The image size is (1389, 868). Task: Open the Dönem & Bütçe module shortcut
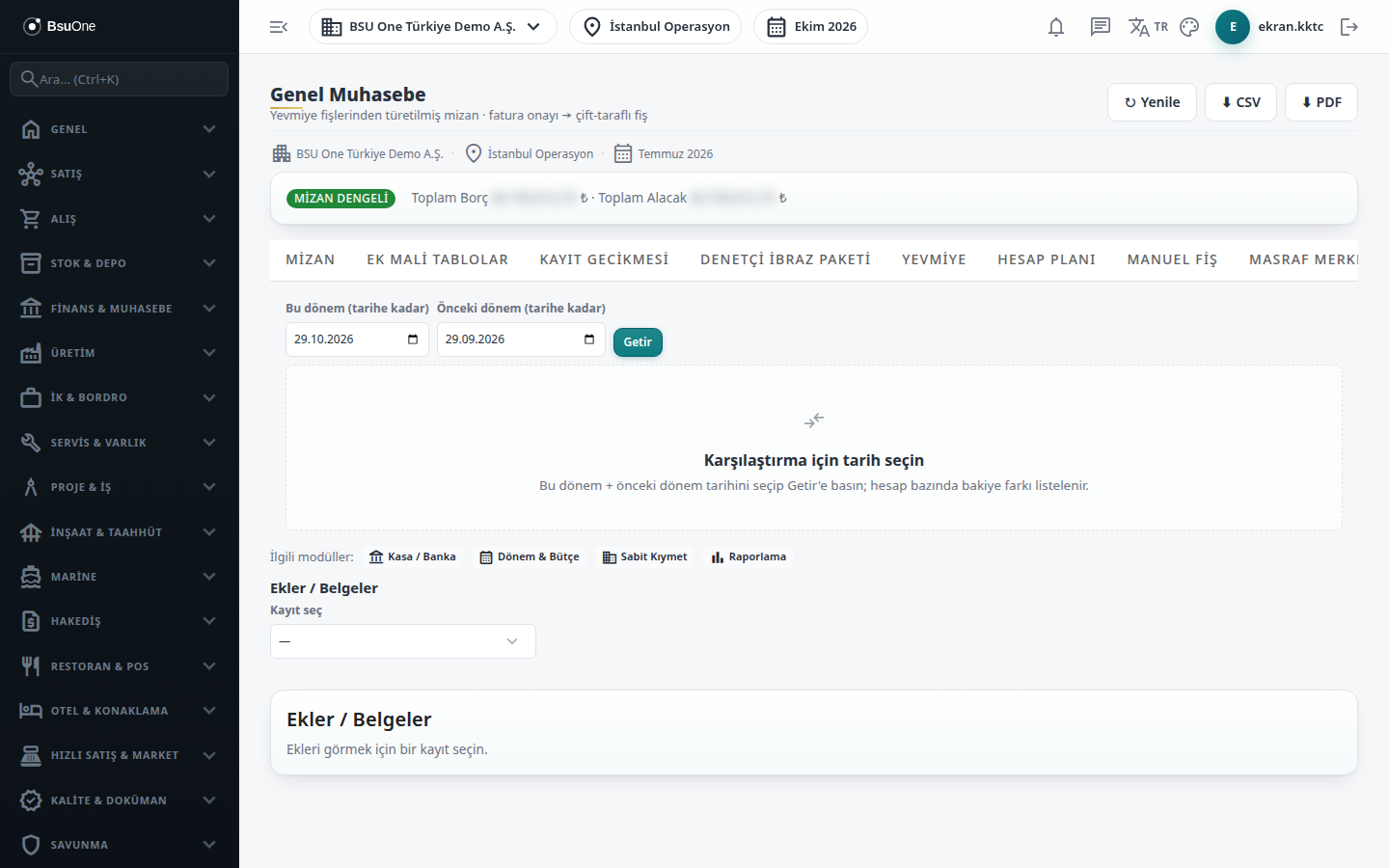pos(530,556)
